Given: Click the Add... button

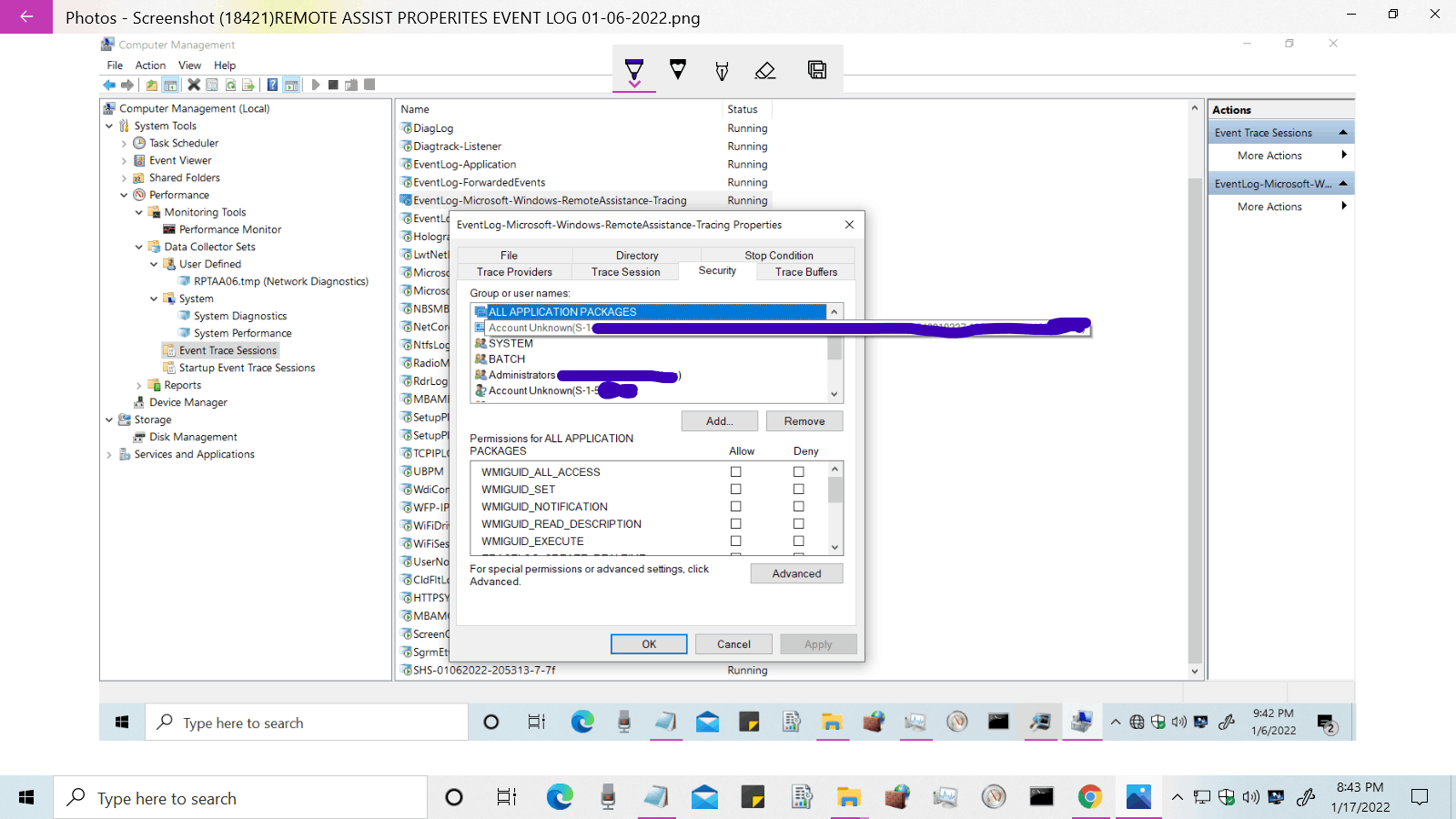Looking at the screenshot, I should click(720, 421).
